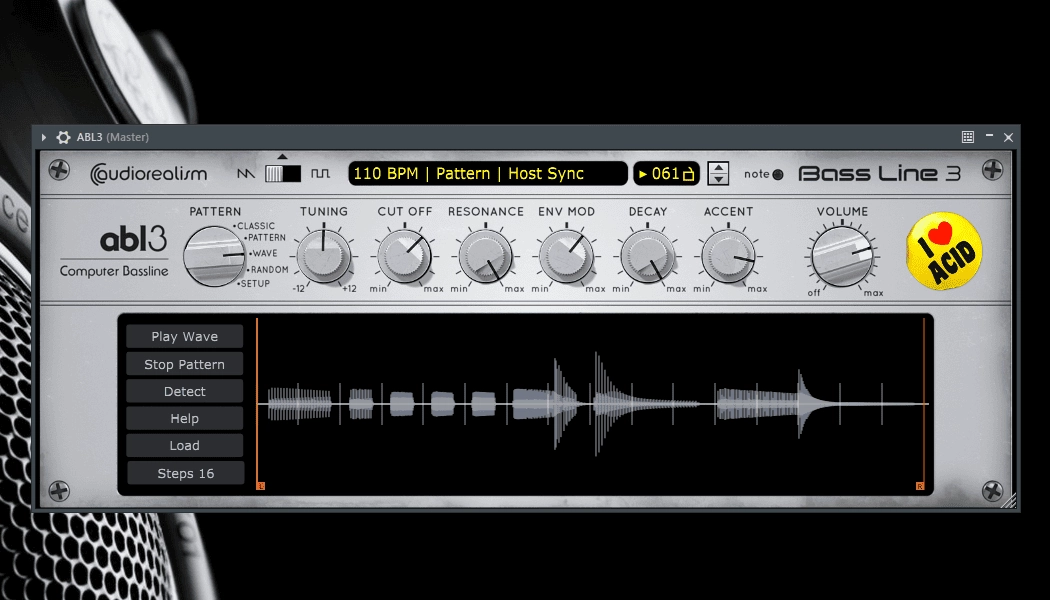Click the Stop Pattern button

184,364
